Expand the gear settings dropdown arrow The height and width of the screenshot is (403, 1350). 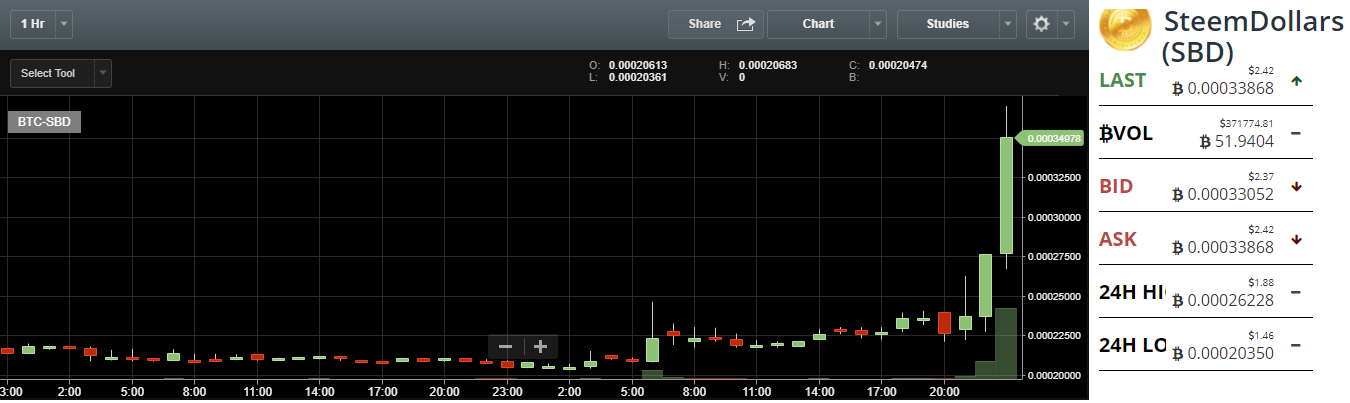(x=1064, y=24)
